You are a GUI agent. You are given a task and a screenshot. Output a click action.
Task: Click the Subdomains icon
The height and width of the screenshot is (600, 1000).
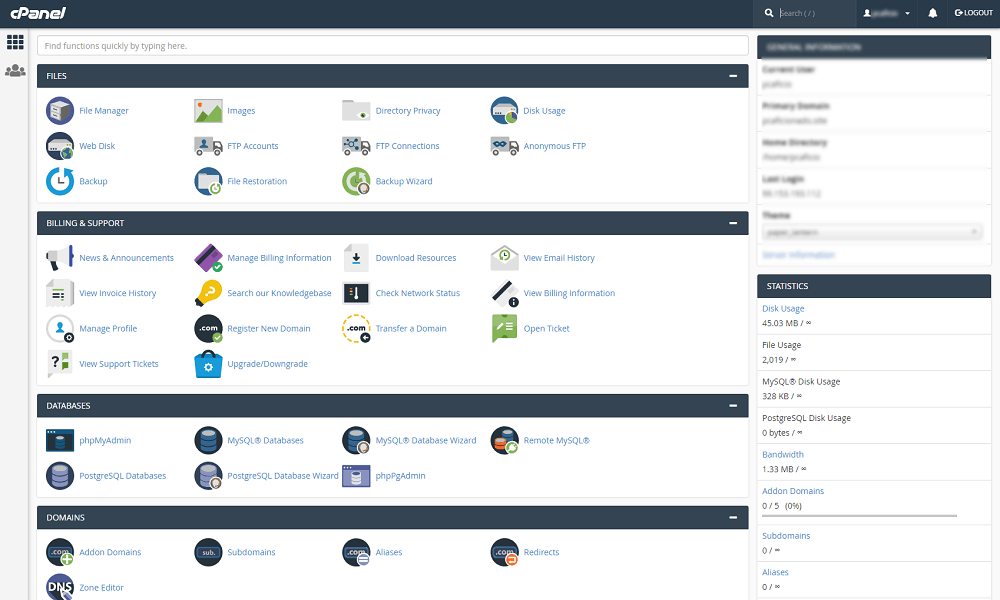coord(208,552)
